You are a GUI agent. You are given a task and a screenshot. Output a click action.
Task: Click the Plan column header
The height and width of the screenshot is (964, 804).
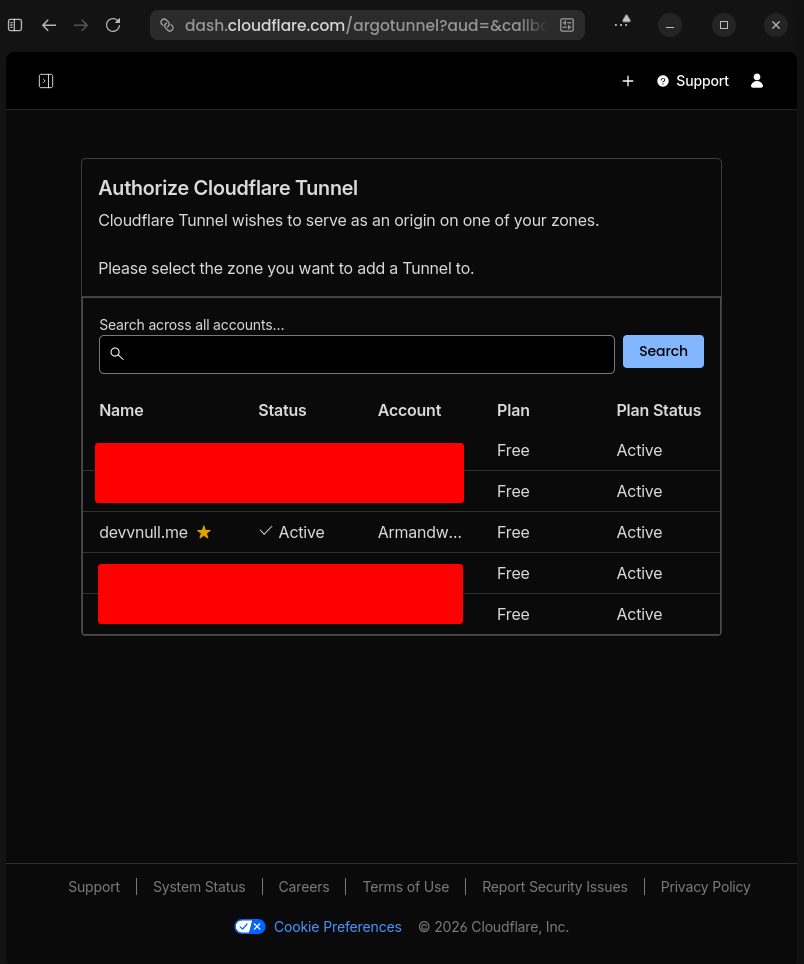[513, 410]
